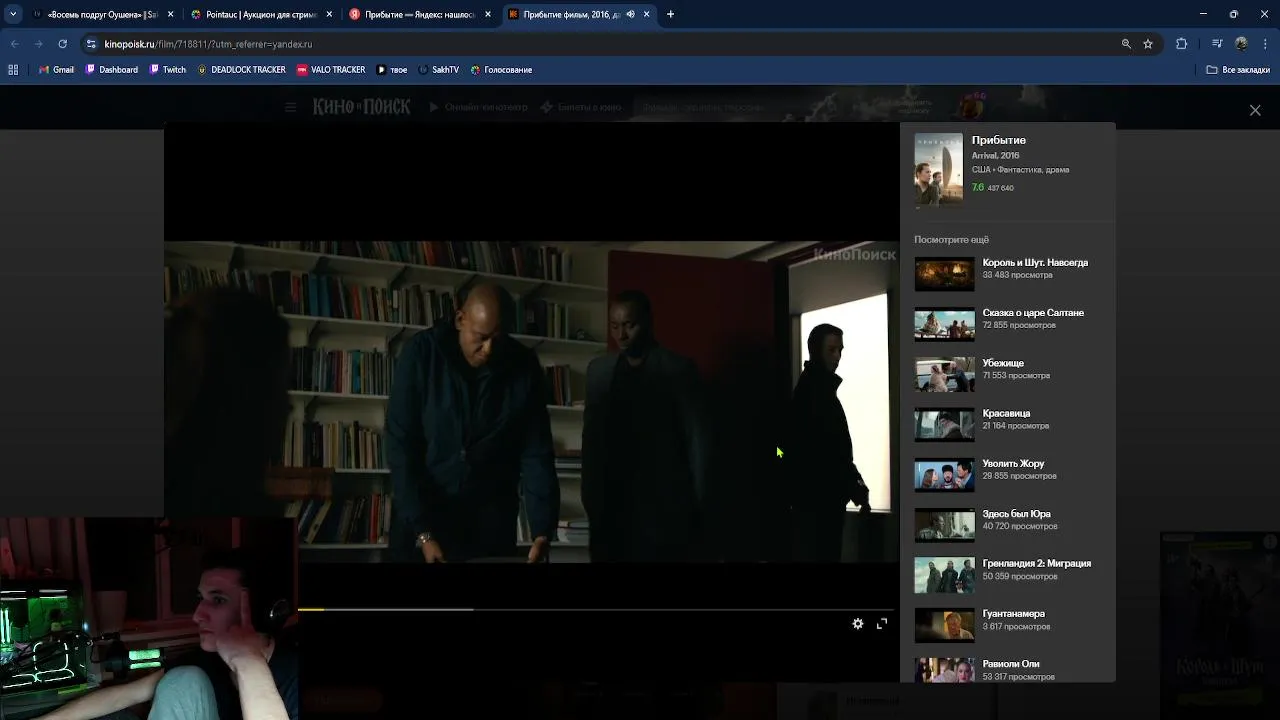The width and height of the screenshot is (1280, 720).
Task: Open the Gmail bookmark
Action: point(56,70)
